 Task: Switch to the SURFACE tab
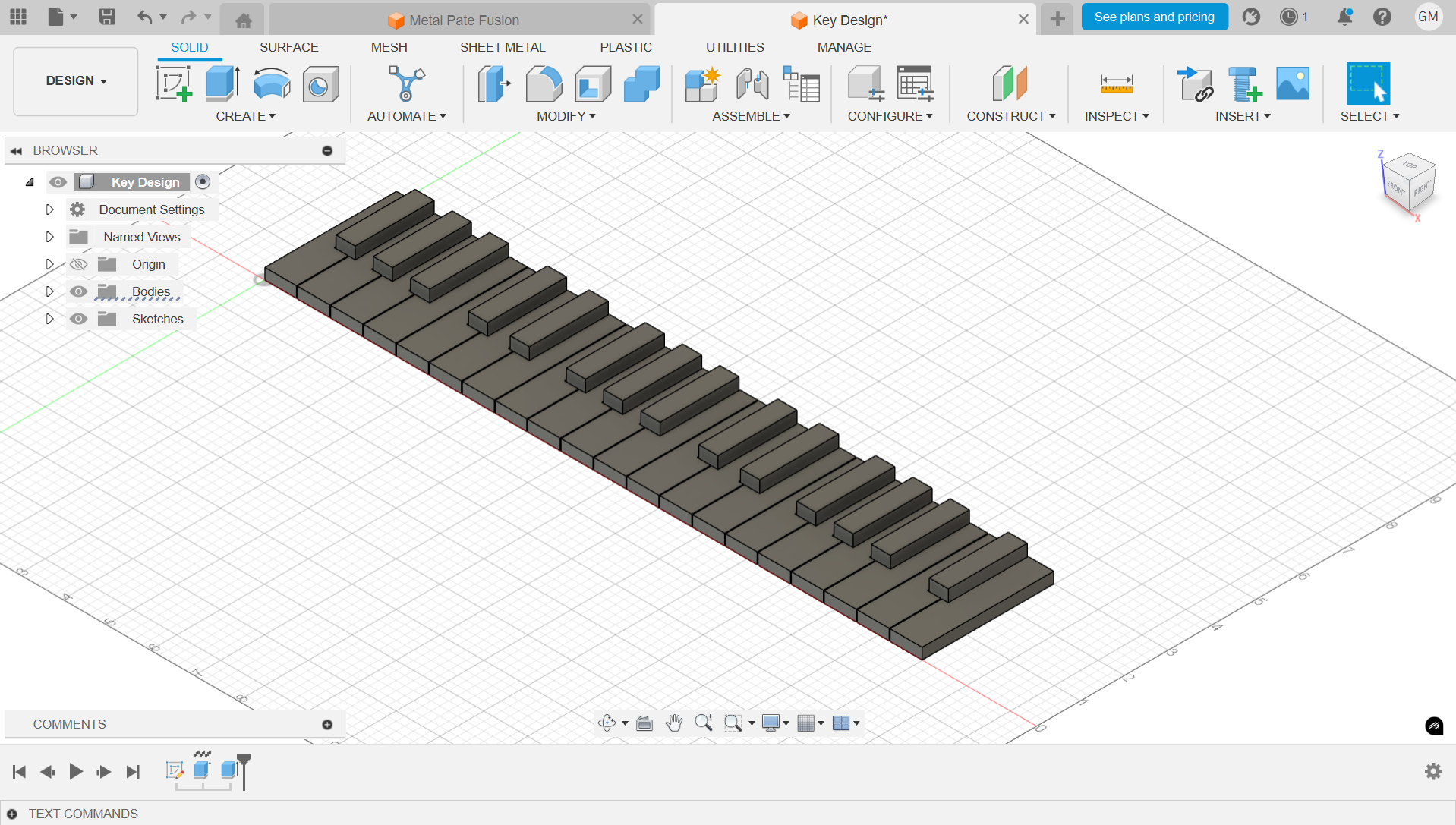tap(288, 47)
